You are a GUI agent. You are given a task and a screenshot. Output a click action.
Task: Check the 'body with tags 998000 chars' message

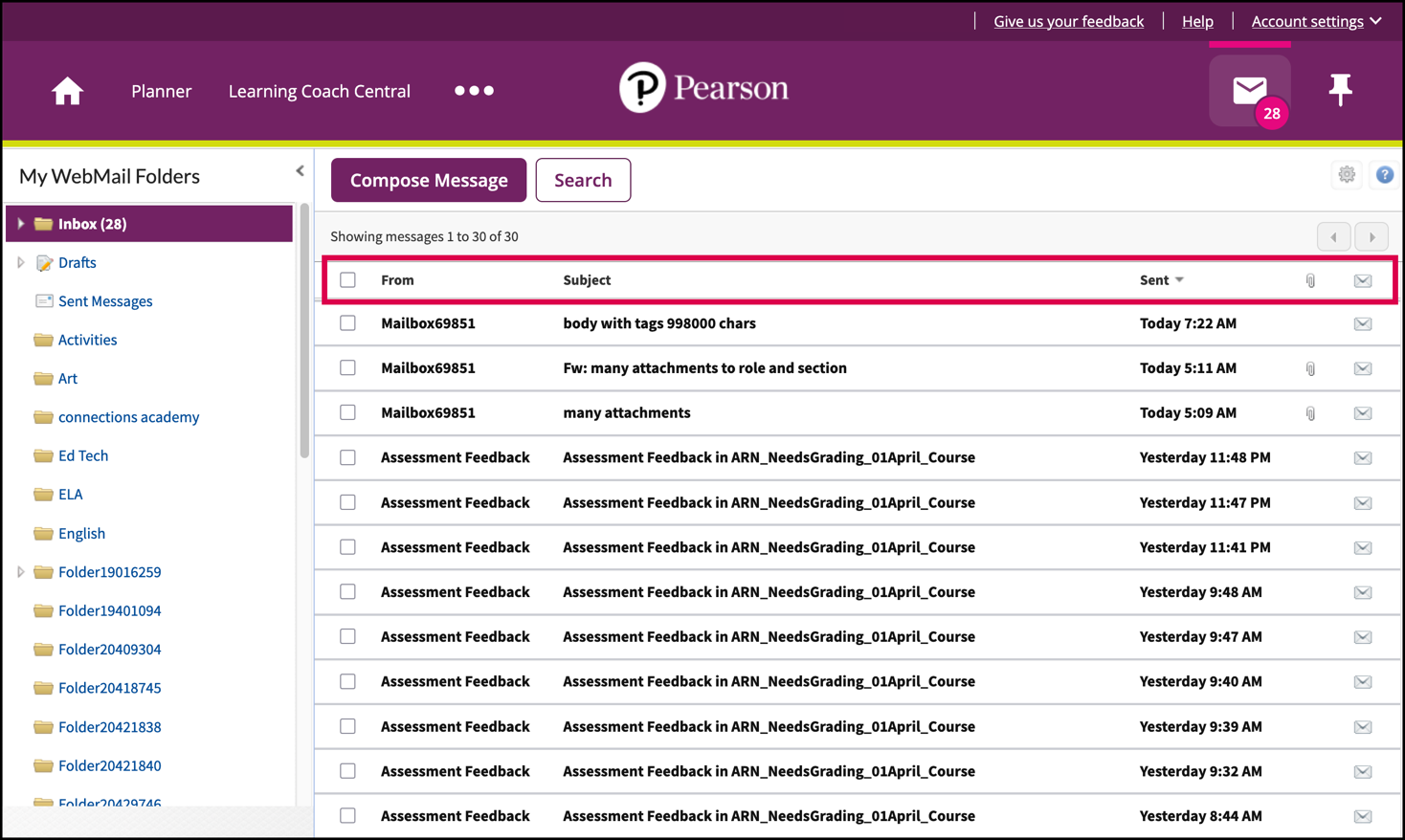click(x=347, y=323)
